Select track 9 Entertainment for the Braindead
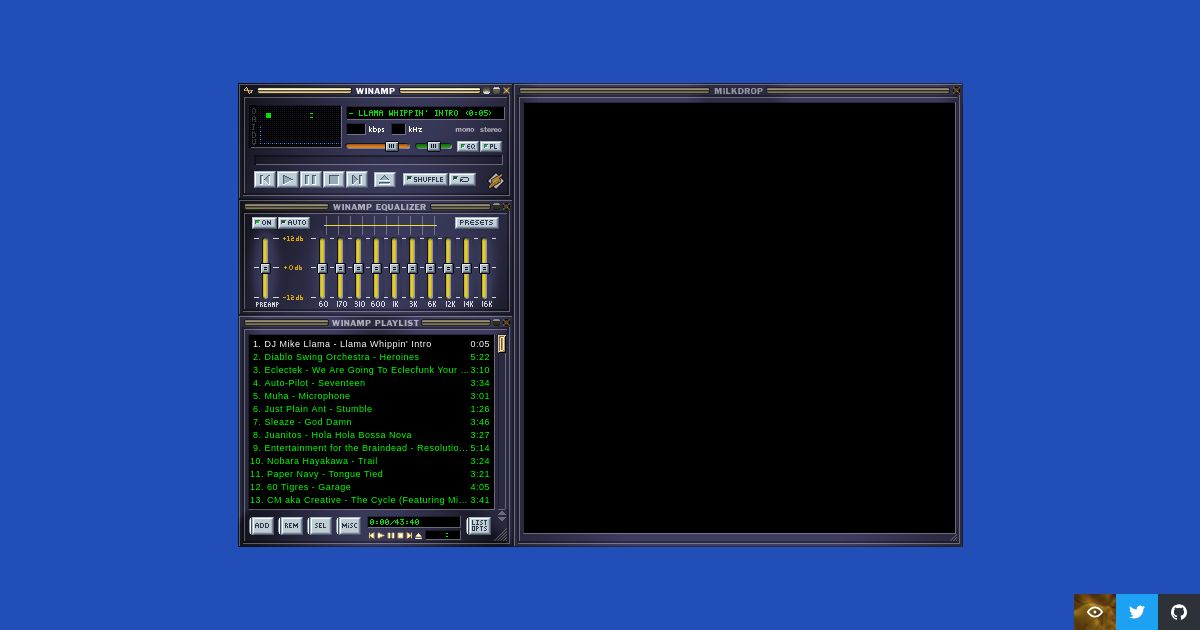 pyautogui.click(x=371, y=448)
